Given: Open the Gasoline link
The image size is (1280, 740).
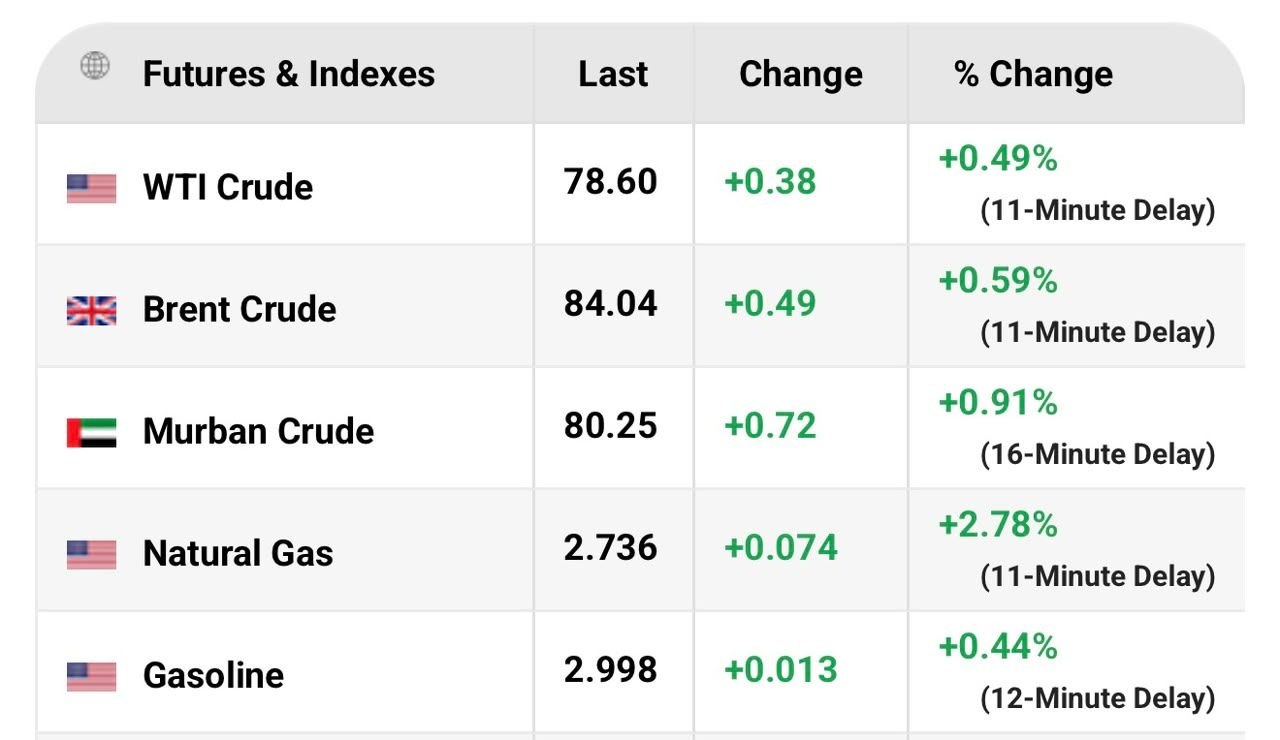Looking at the screenshot, I should click(x=213, y=675).
